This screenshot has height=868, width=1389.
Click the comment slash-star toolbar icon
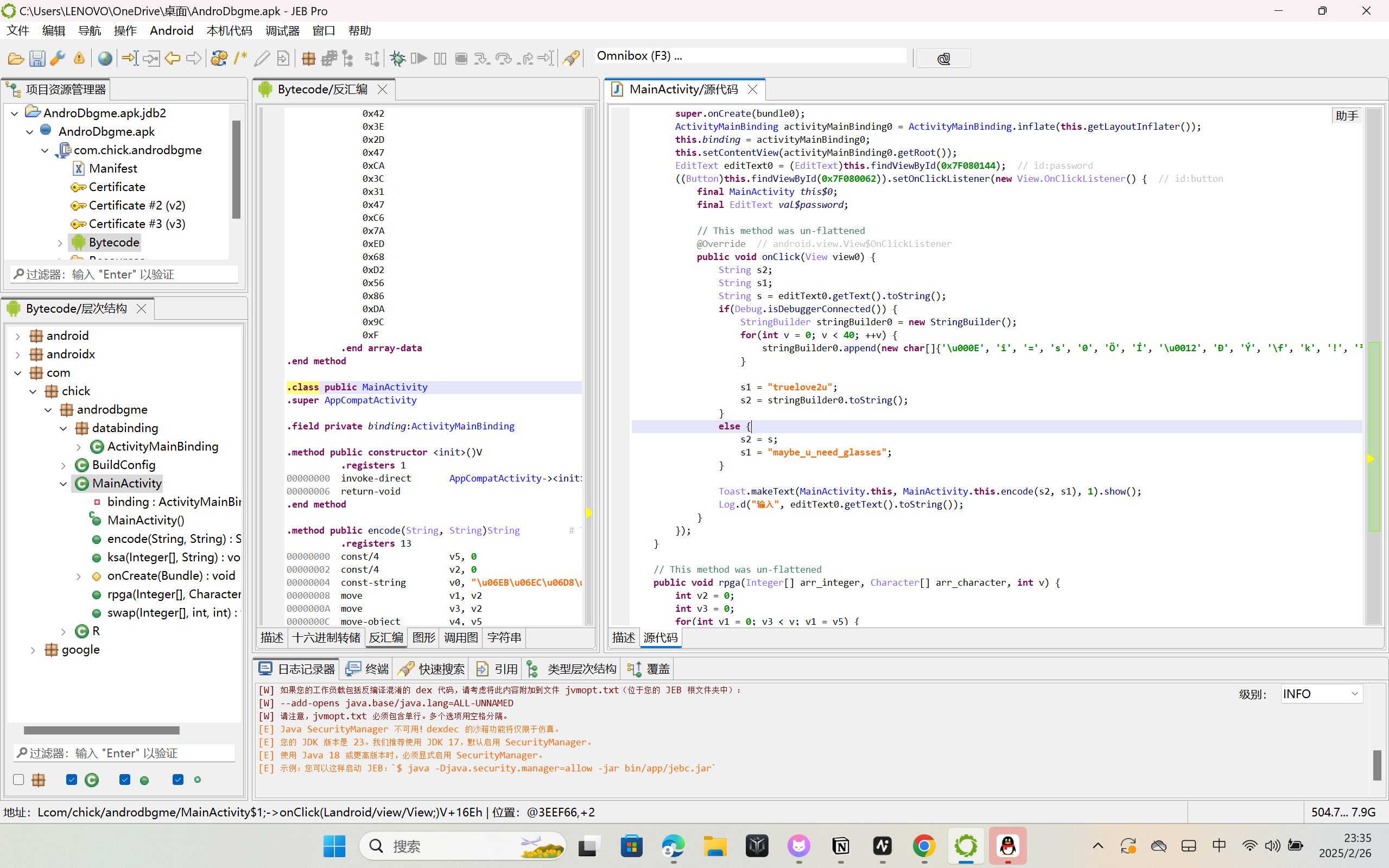click(240, 58)
